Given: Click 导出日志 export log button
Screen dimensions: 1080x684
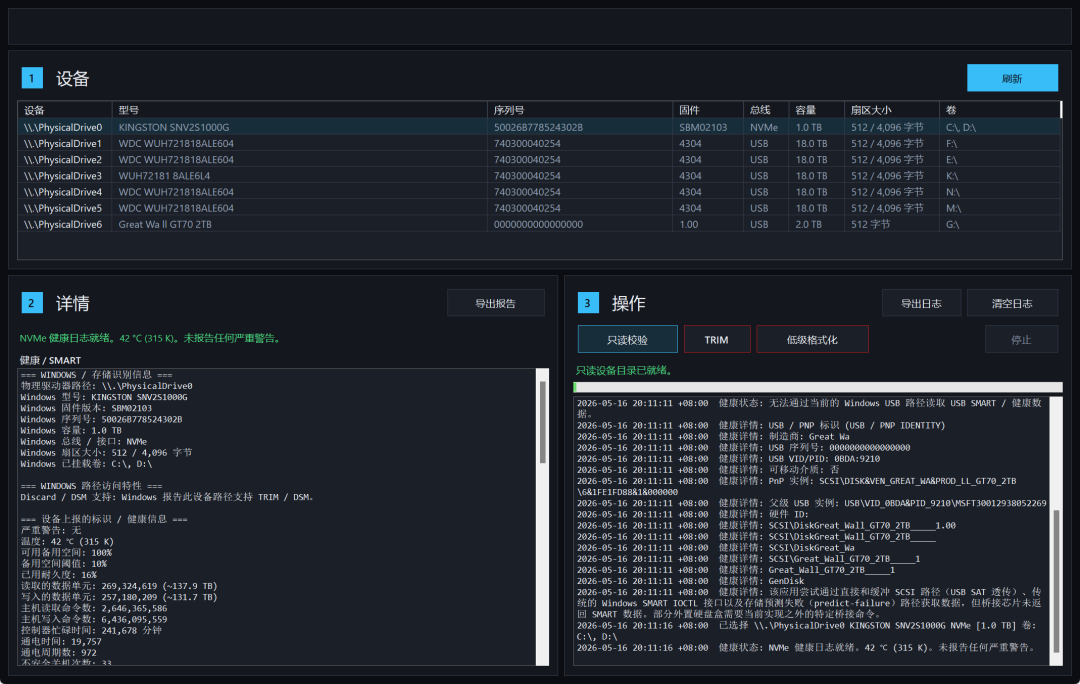Looking at the screenshot, I should point(921,303).
